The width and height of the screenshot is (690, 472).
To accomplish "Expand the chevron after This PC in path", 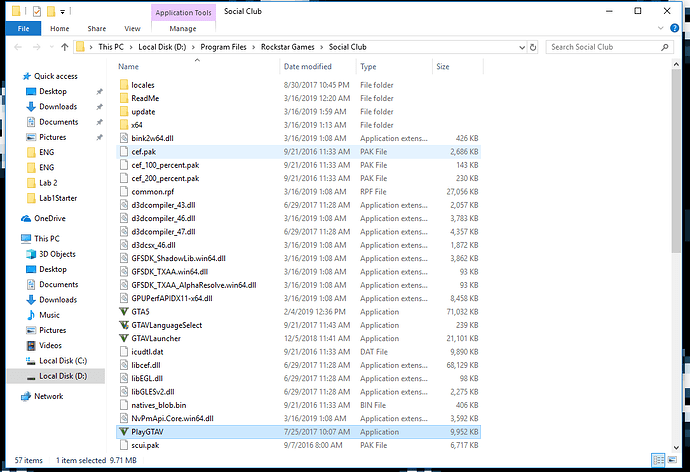I will click(x=131, y=47).
